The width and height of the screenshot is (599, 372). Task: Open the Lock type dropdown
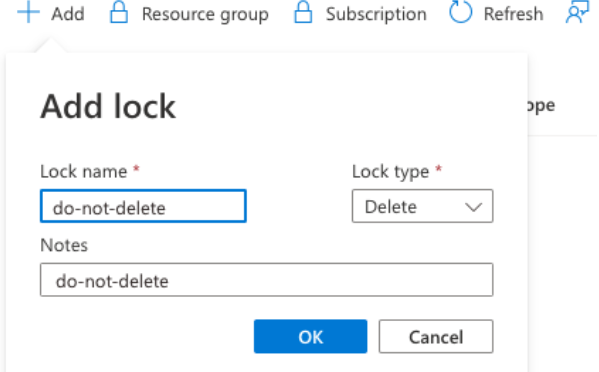[423, 206]
